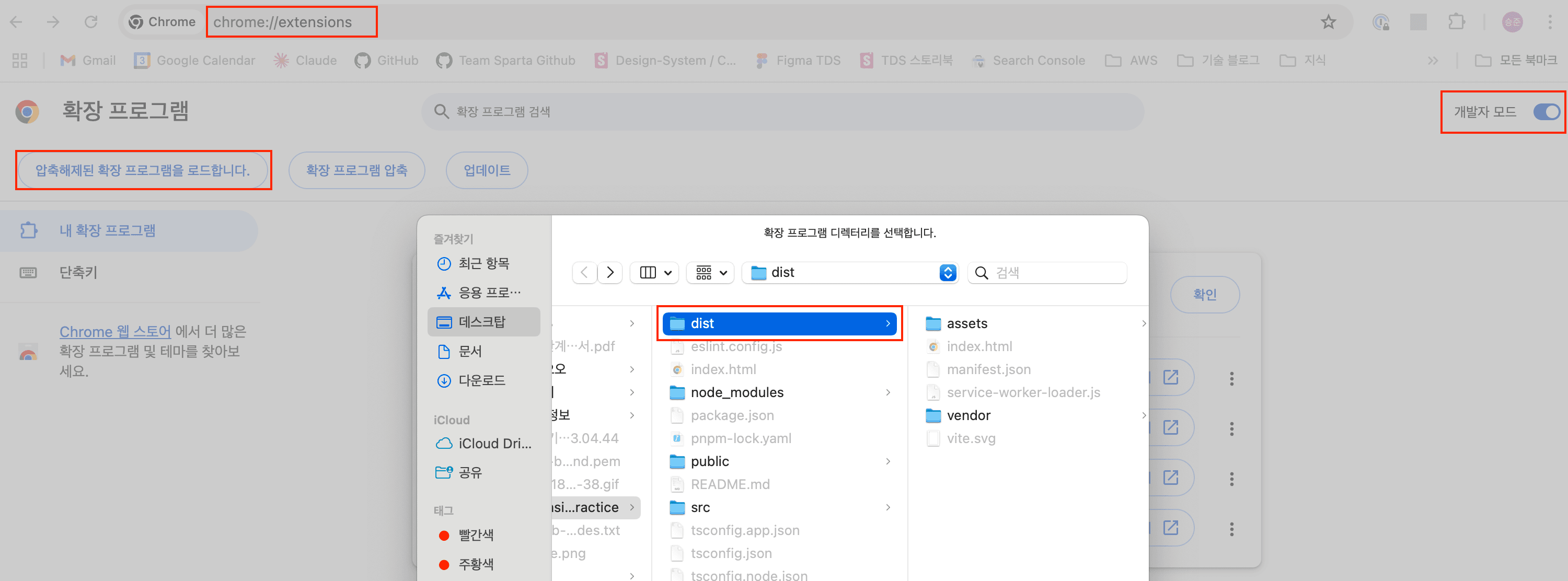Select 단축키 in the extensions sidebar
The image size is (1568, 581).
coord(78,273)
